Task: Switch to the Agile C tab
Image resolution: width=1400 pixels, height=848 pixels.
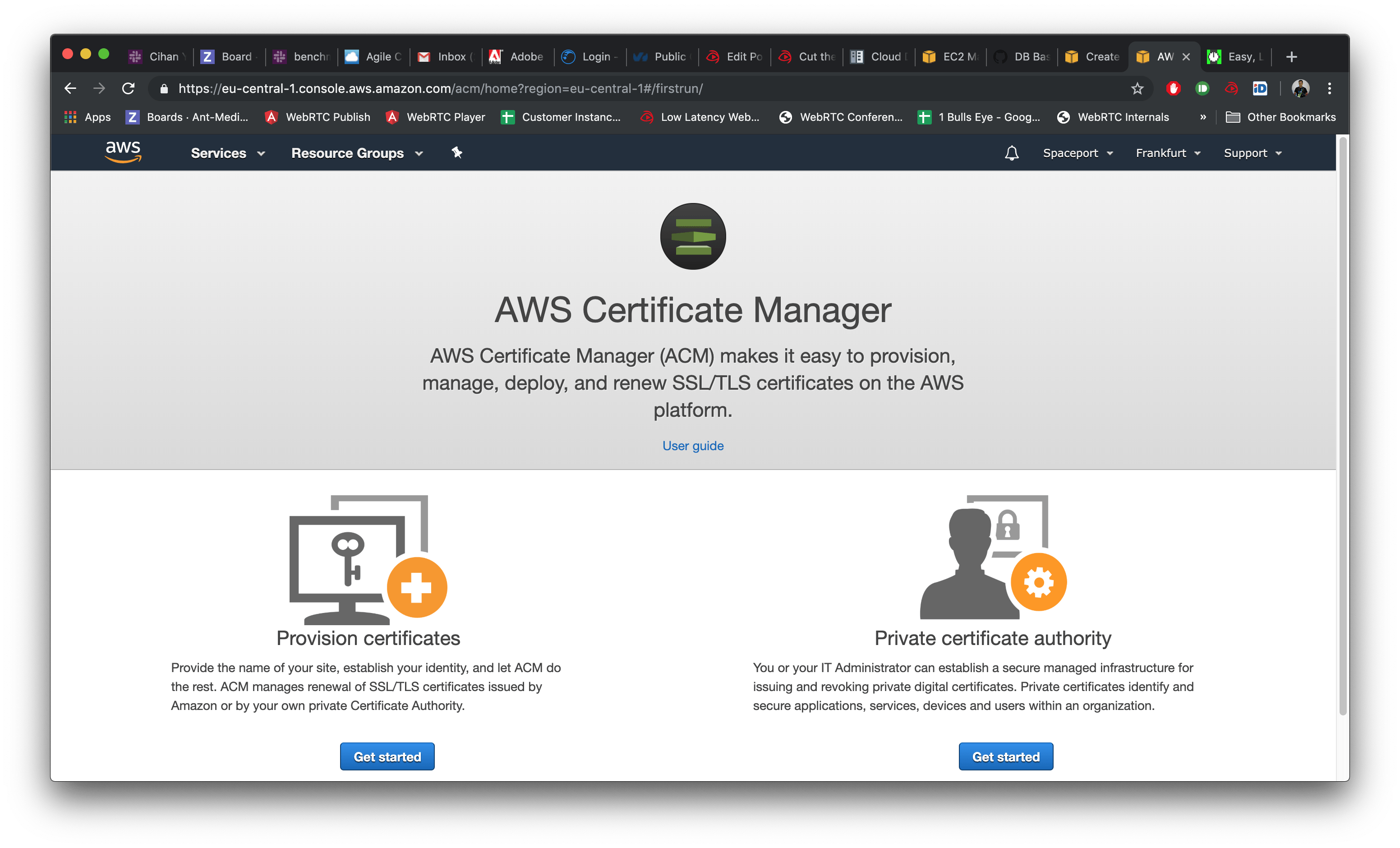Action: pos(374,57)
